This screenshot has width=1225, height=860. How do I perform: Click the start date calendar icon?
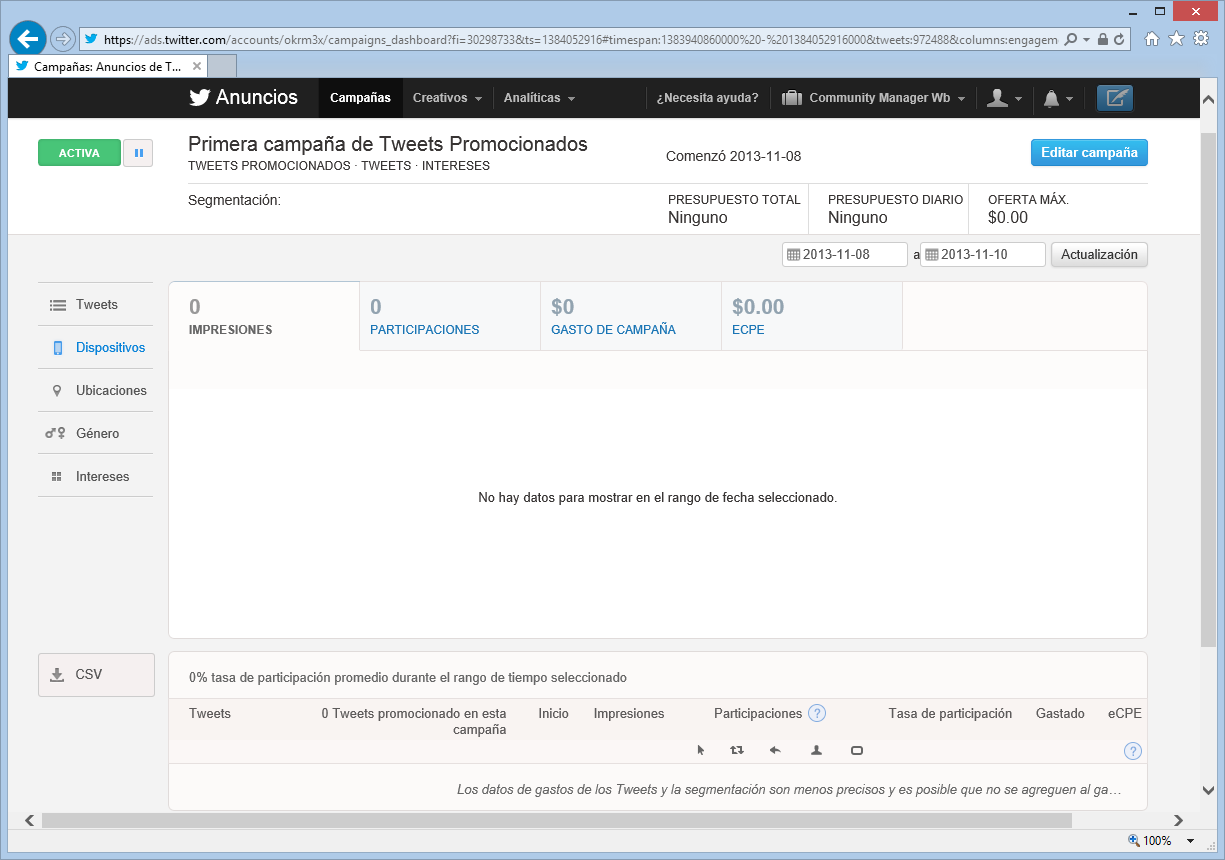[x=793, y=255]
